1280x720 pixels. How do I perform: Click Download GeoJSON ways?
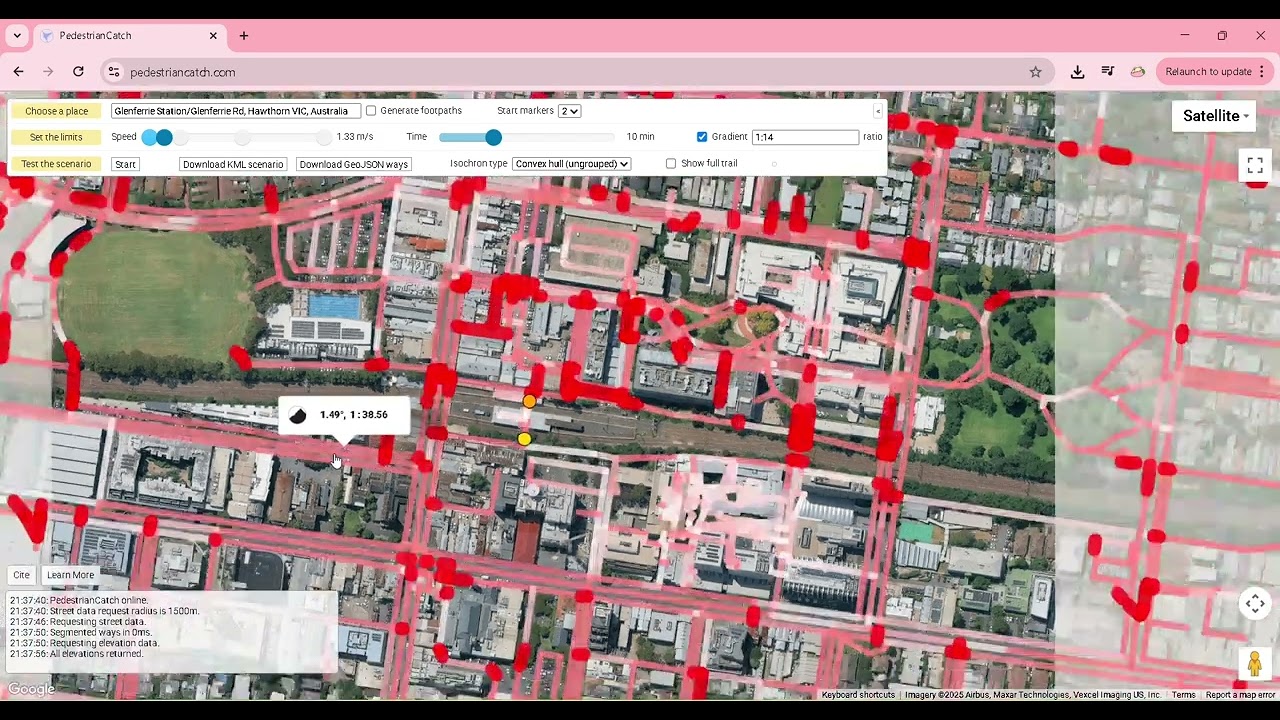353,164
